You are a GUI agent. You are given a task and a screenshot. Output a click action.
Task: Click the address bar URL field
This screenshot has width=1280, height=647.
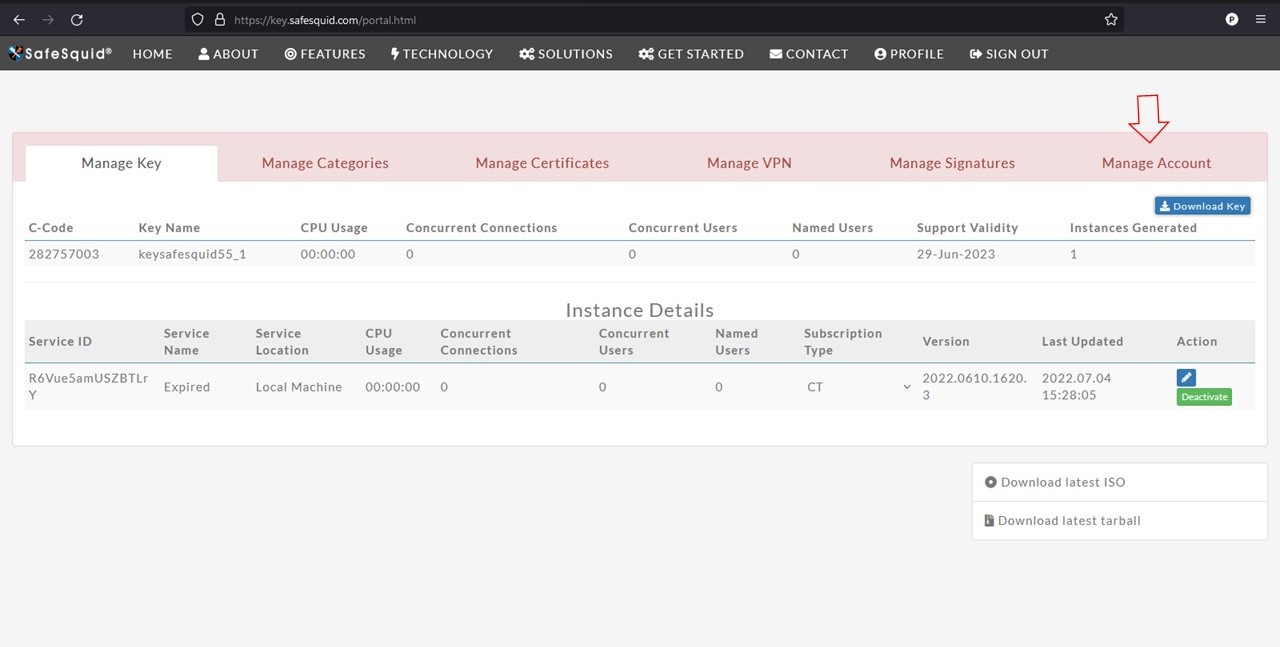[655, 20]
